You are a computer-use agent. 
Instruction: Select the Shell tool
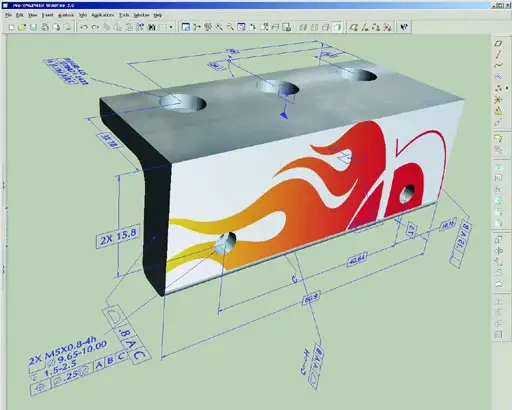click(498, 178)
